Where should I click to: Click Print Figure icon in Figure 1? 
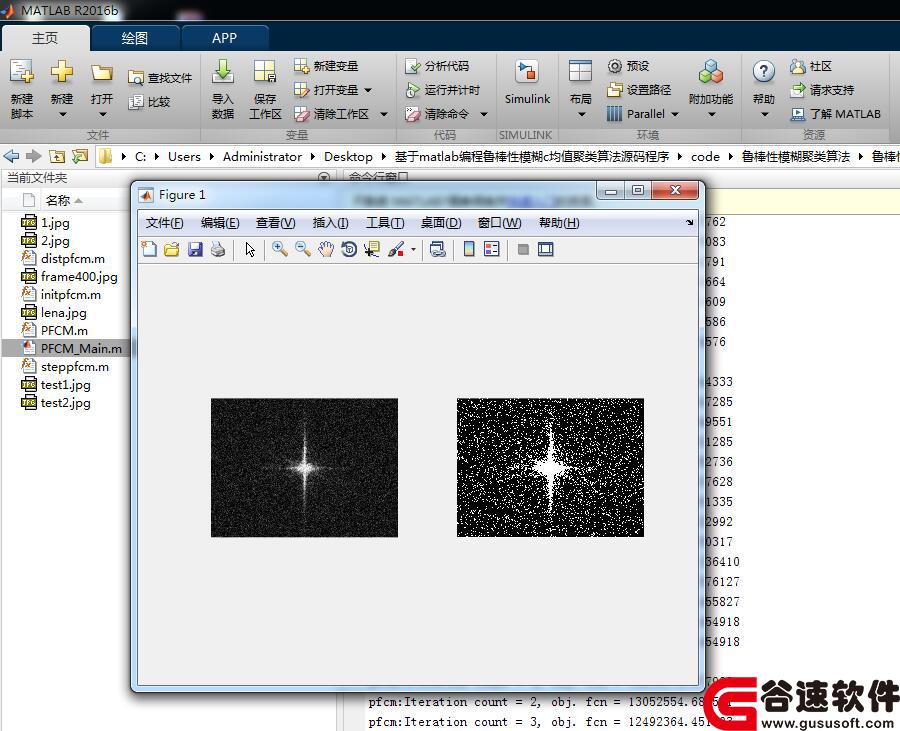(218, 250)
